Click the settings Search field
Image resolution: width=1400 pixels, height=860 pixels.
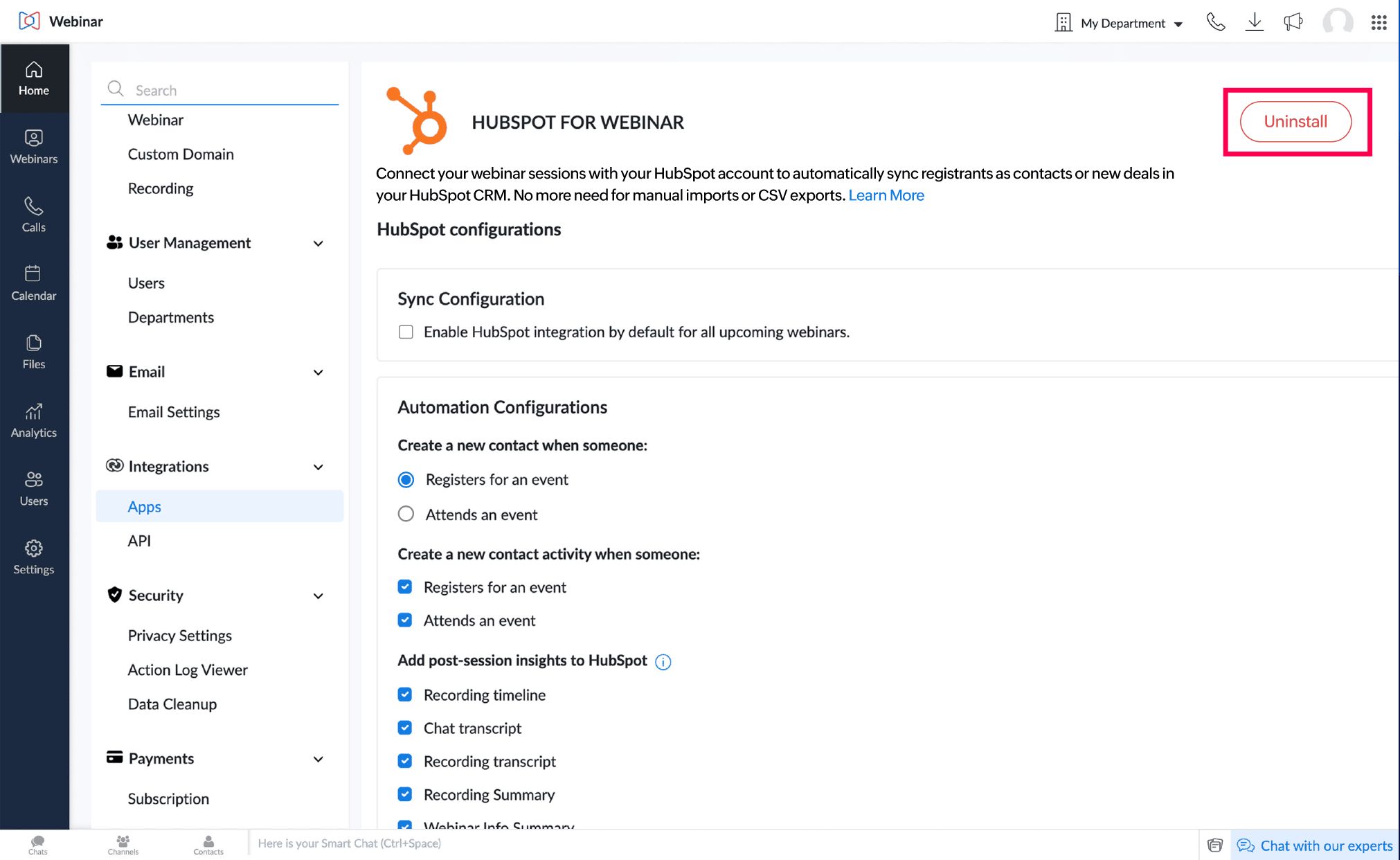[220, 90]
